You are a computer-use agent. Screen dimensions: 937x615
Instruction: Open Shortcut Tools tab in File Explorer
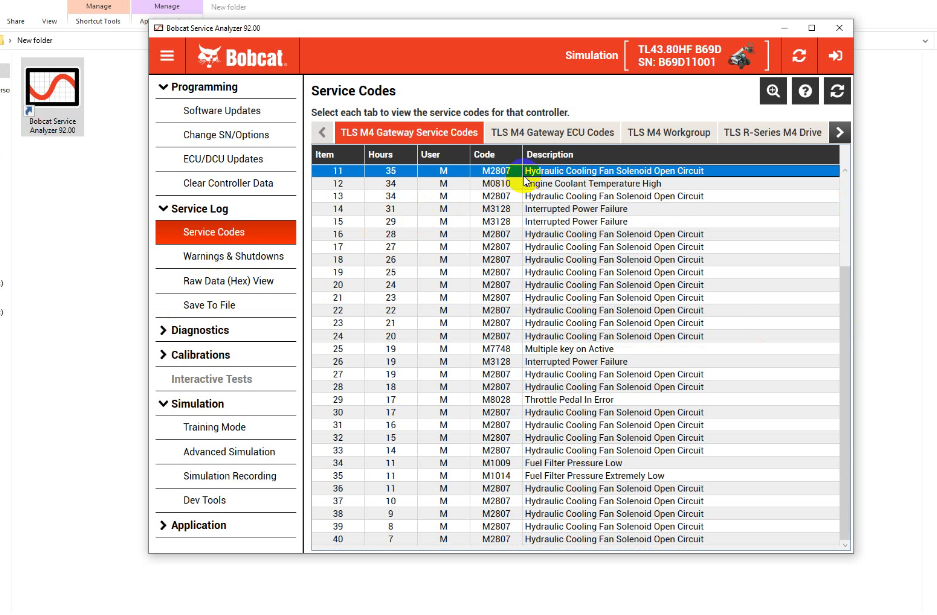[x=98, y=21]
